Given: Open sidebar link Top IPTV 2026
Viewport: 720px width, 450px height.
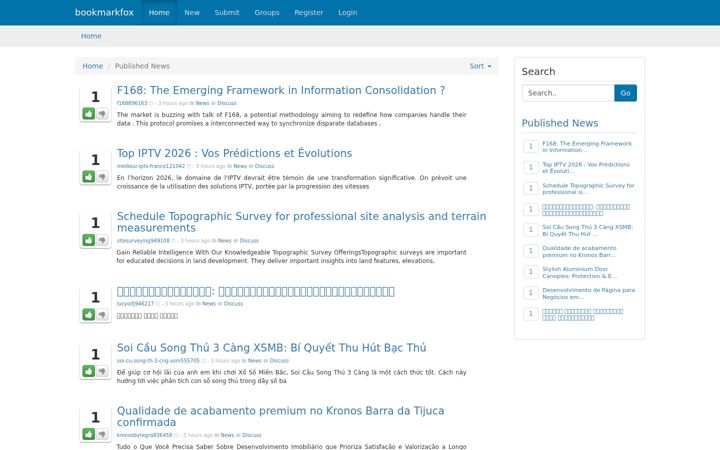Looking at the screenshot, I should point(586,168).
